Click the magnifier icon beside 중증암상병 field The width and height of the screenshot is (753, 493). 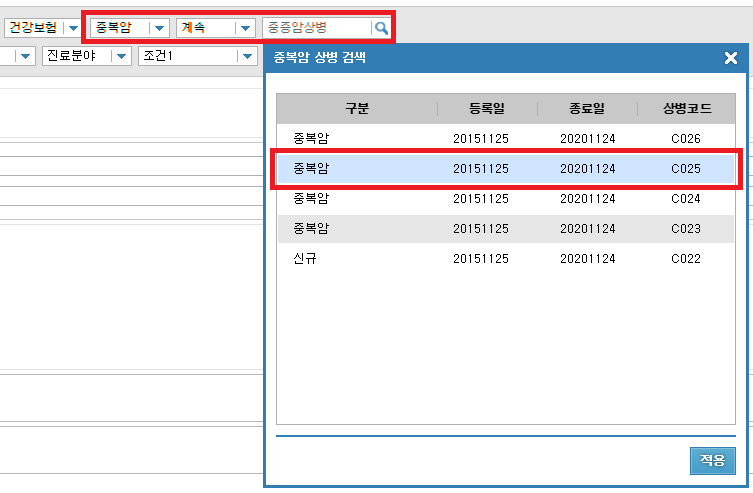click(x=381, y=28)
